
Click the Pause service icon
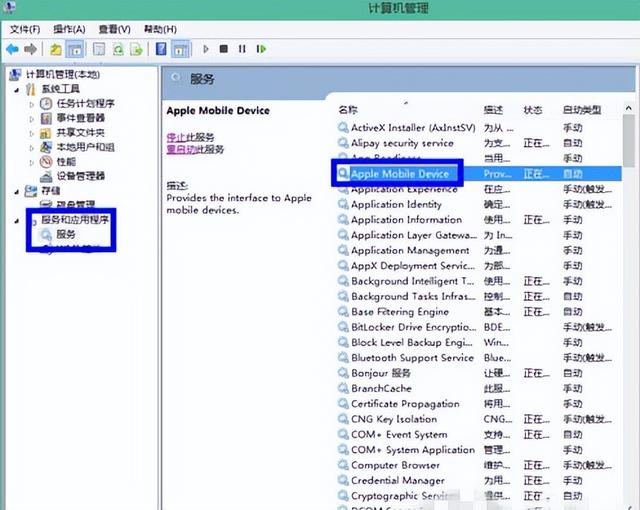[242, 49]
